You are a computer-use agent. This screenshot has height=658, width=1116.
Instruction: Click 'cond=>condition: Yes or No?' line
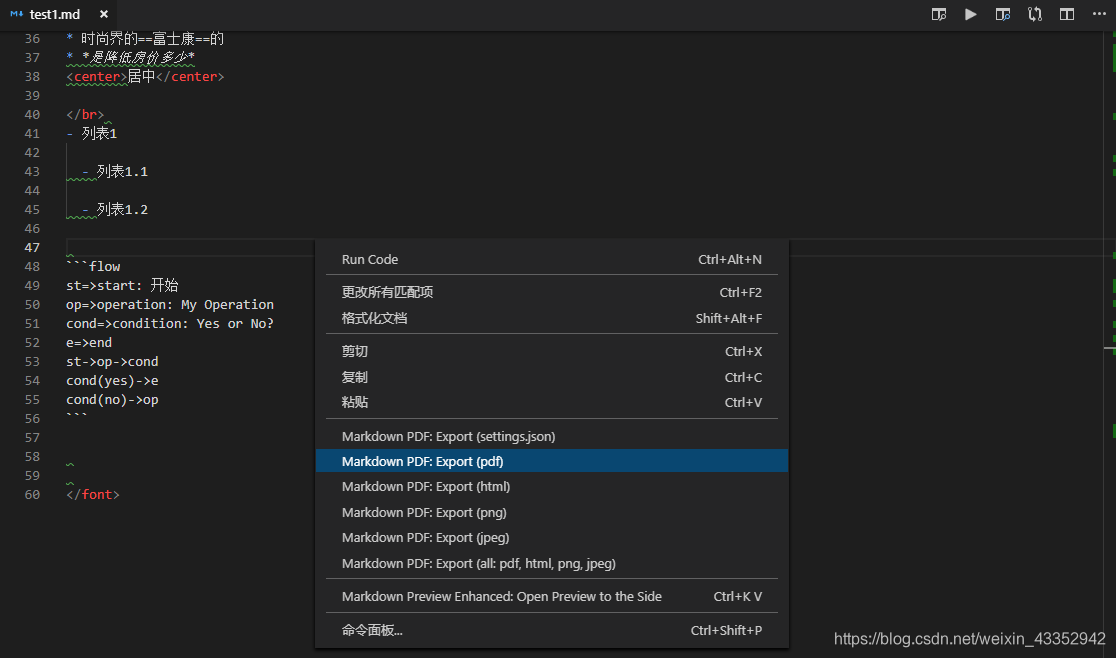point(169,324)
